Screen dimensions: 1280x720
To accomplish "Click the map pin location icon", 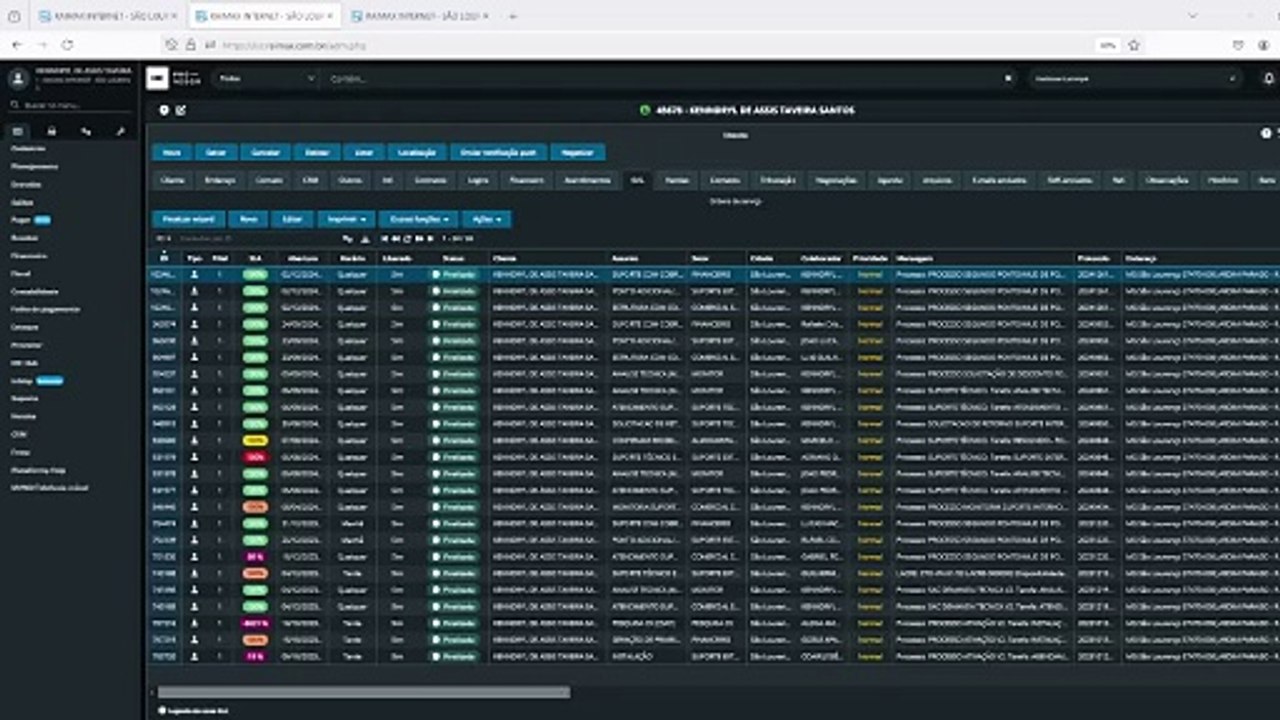I will tap(165, 110).
